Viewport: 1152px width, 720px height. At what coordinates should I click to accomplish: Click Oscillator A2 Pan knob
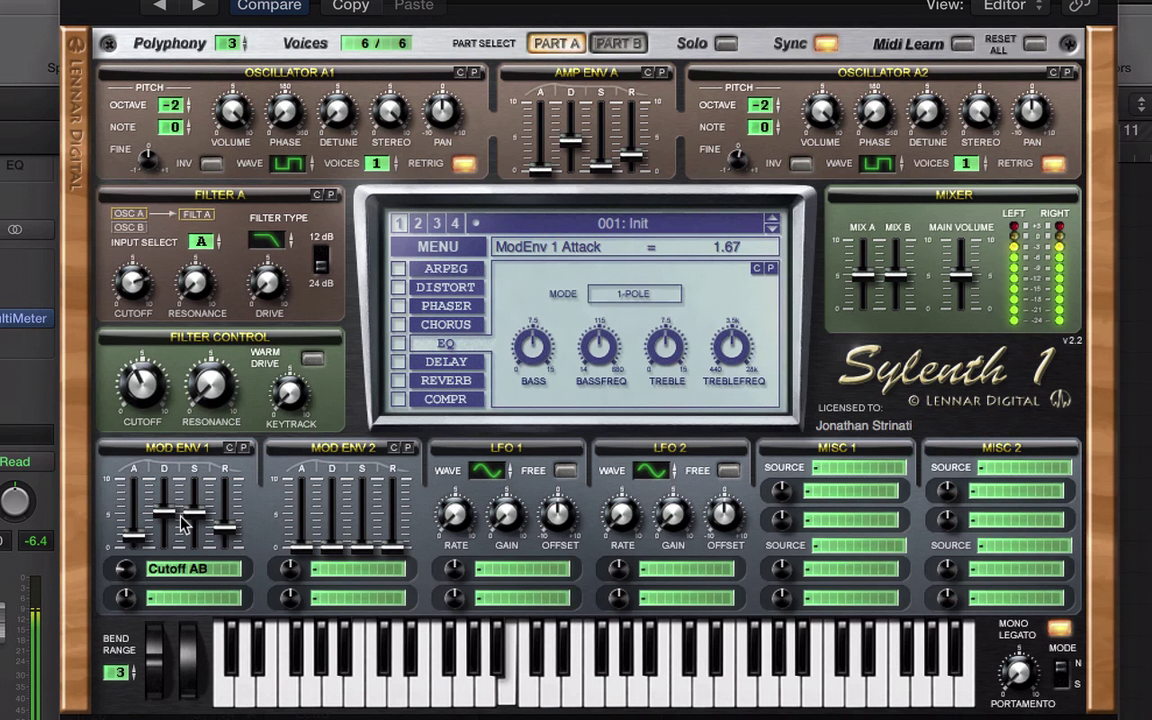[1032, 112]
